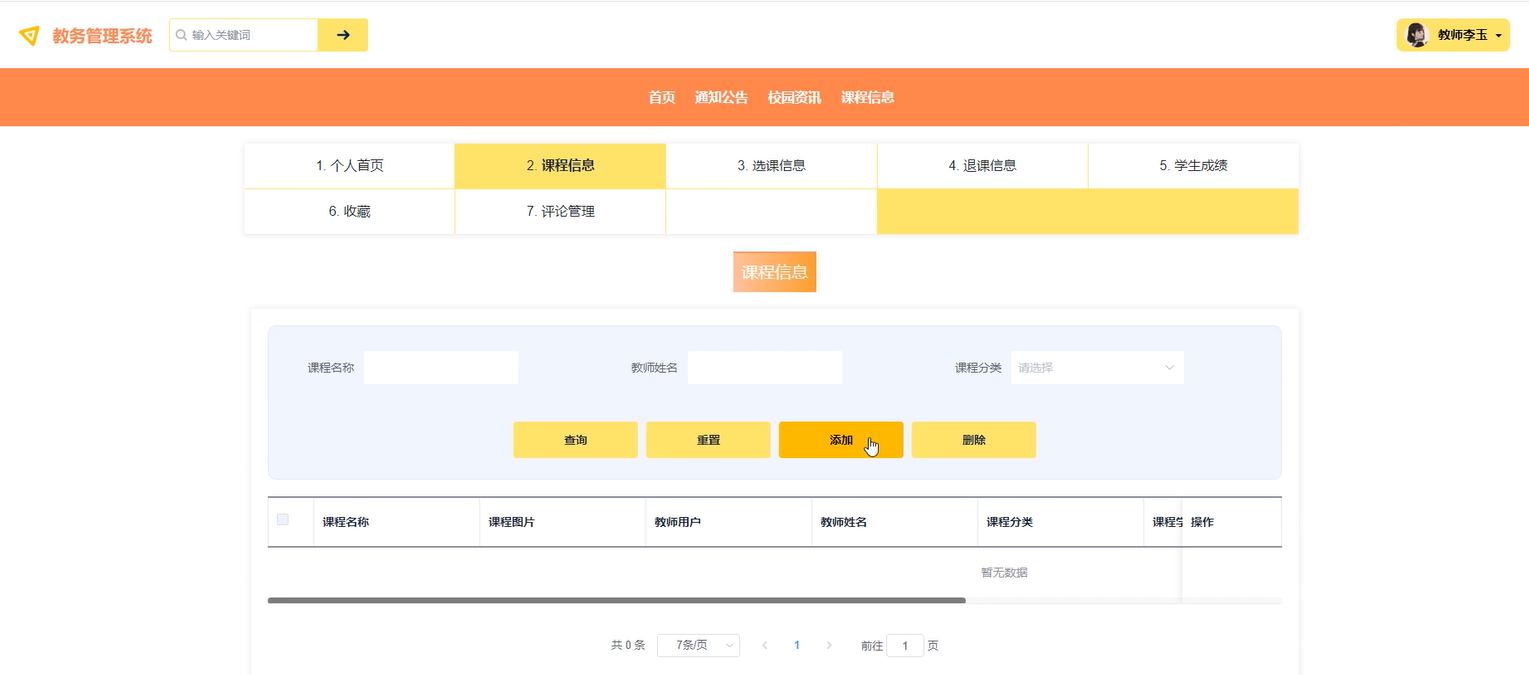Open 通知公告 in navigation bar
This screenshot has height=675, width=1529.
pos(721,97)
